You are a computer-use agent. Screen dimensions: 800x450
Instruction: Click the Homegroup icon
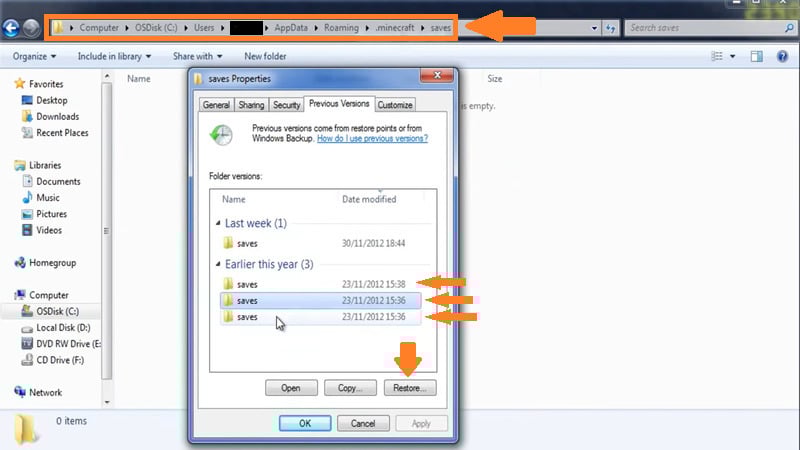(21, 263)
